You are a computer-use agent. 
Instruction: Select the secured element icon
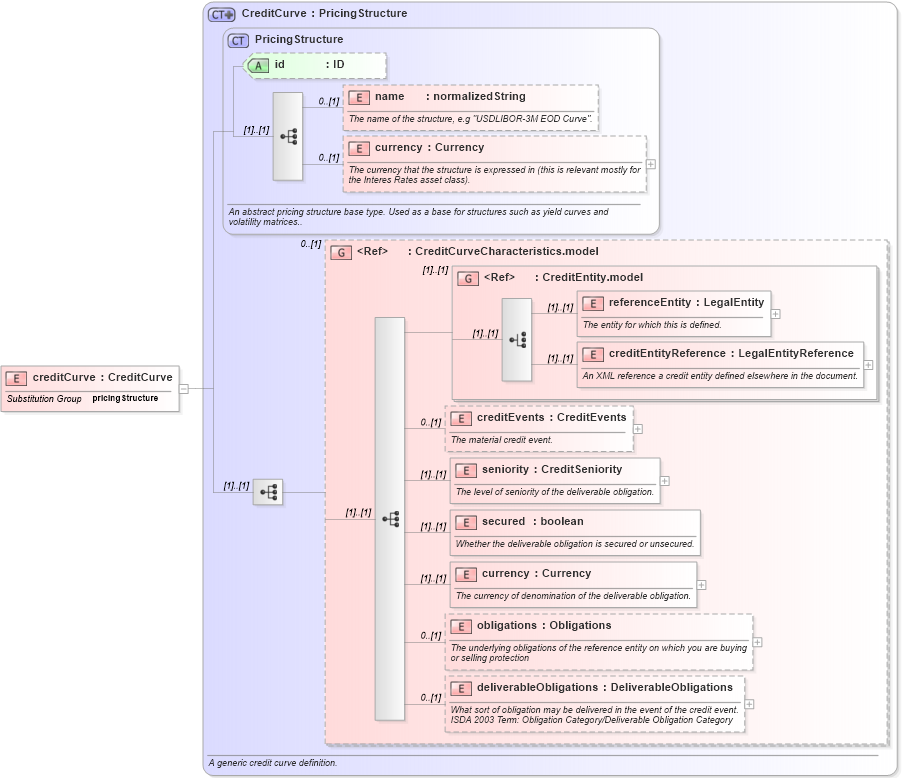click(465, 521)
